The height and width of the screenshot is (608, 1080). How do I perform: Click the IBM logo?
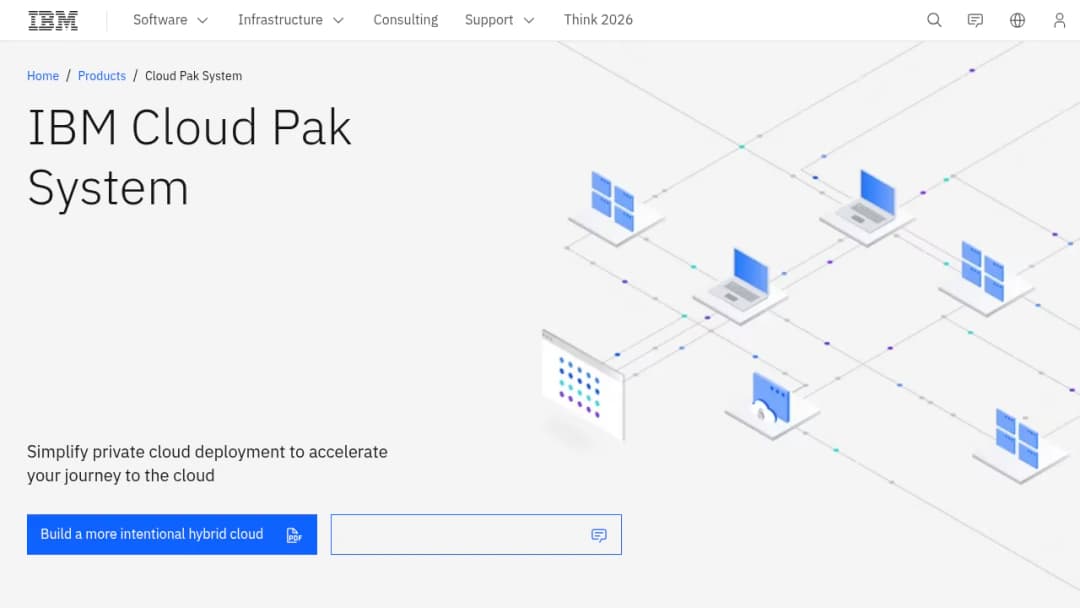tap(53, 20)
